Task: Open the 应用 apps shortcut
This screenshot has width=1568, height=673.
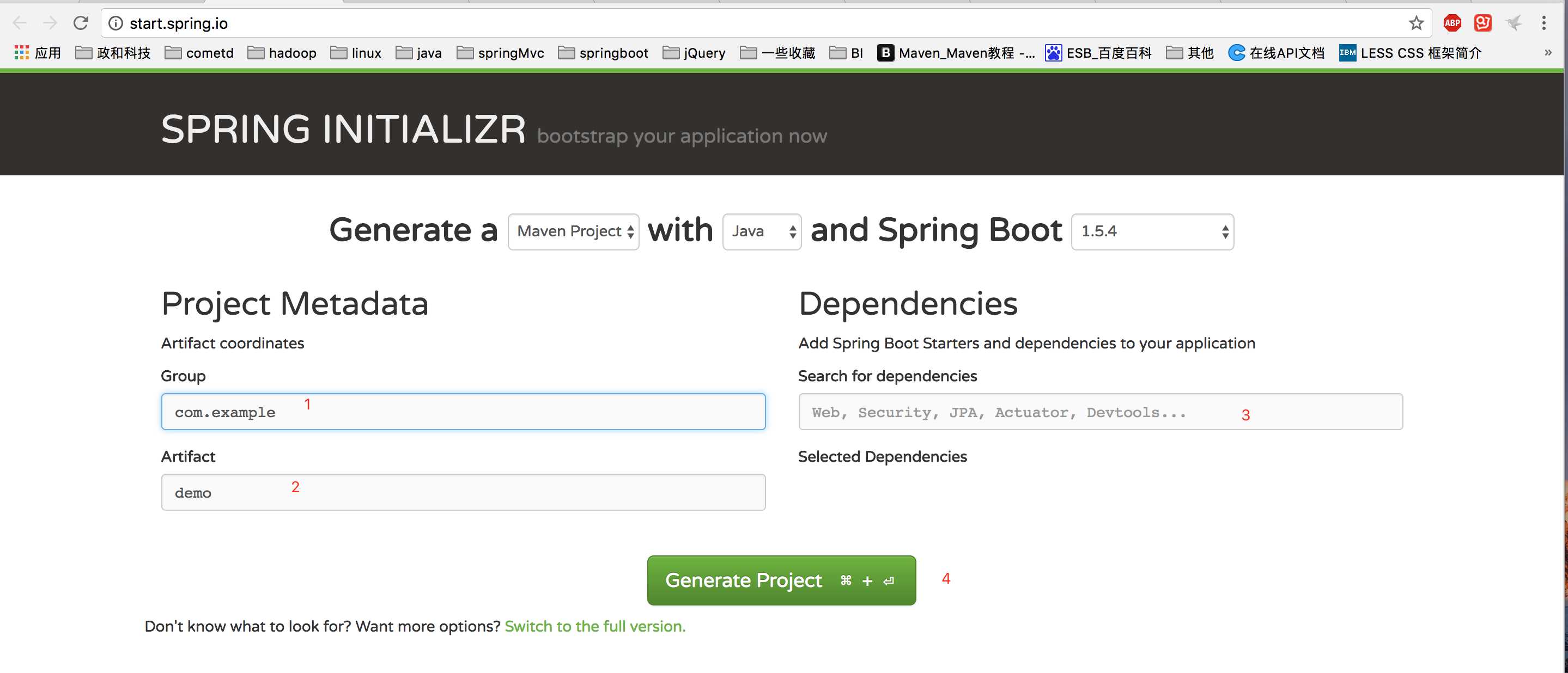Action: pos(37,53)
